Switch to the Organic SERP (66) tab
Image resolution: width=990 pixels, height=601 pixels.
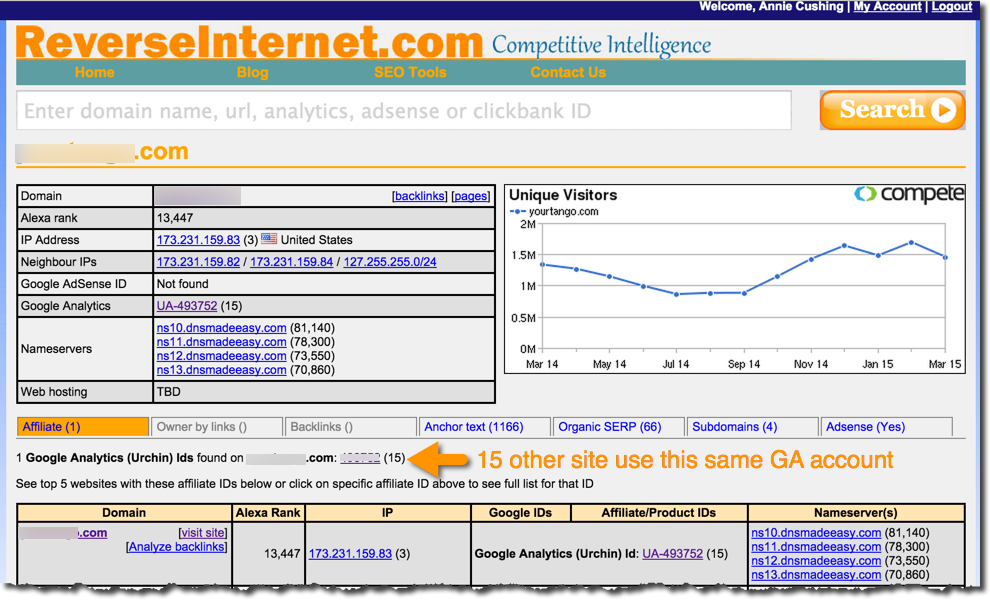pos(618,427)
